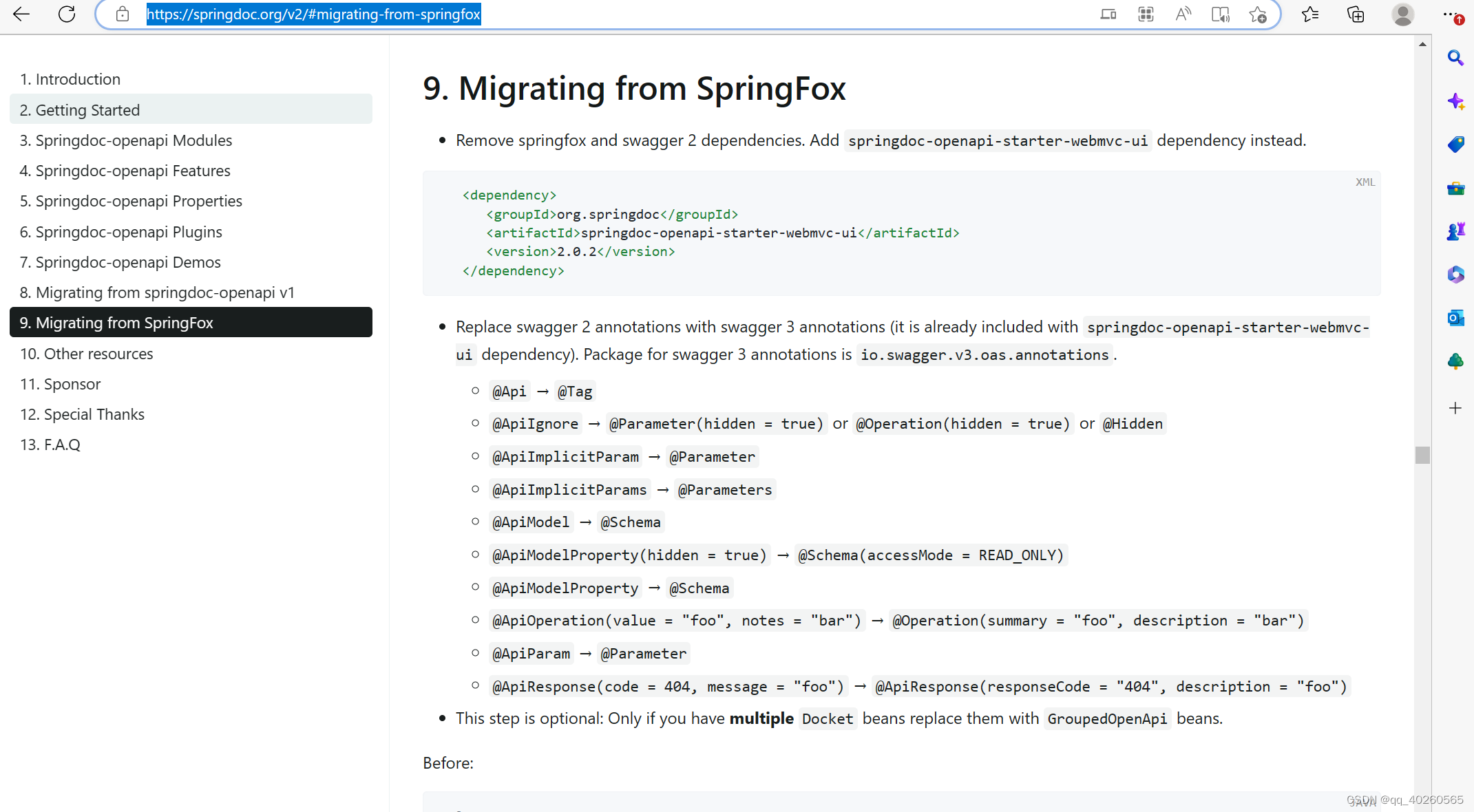Viewport: 1474px width, 812px height.
Task: Enter Immersive Reader from address bar
Action: point(1220,14)
